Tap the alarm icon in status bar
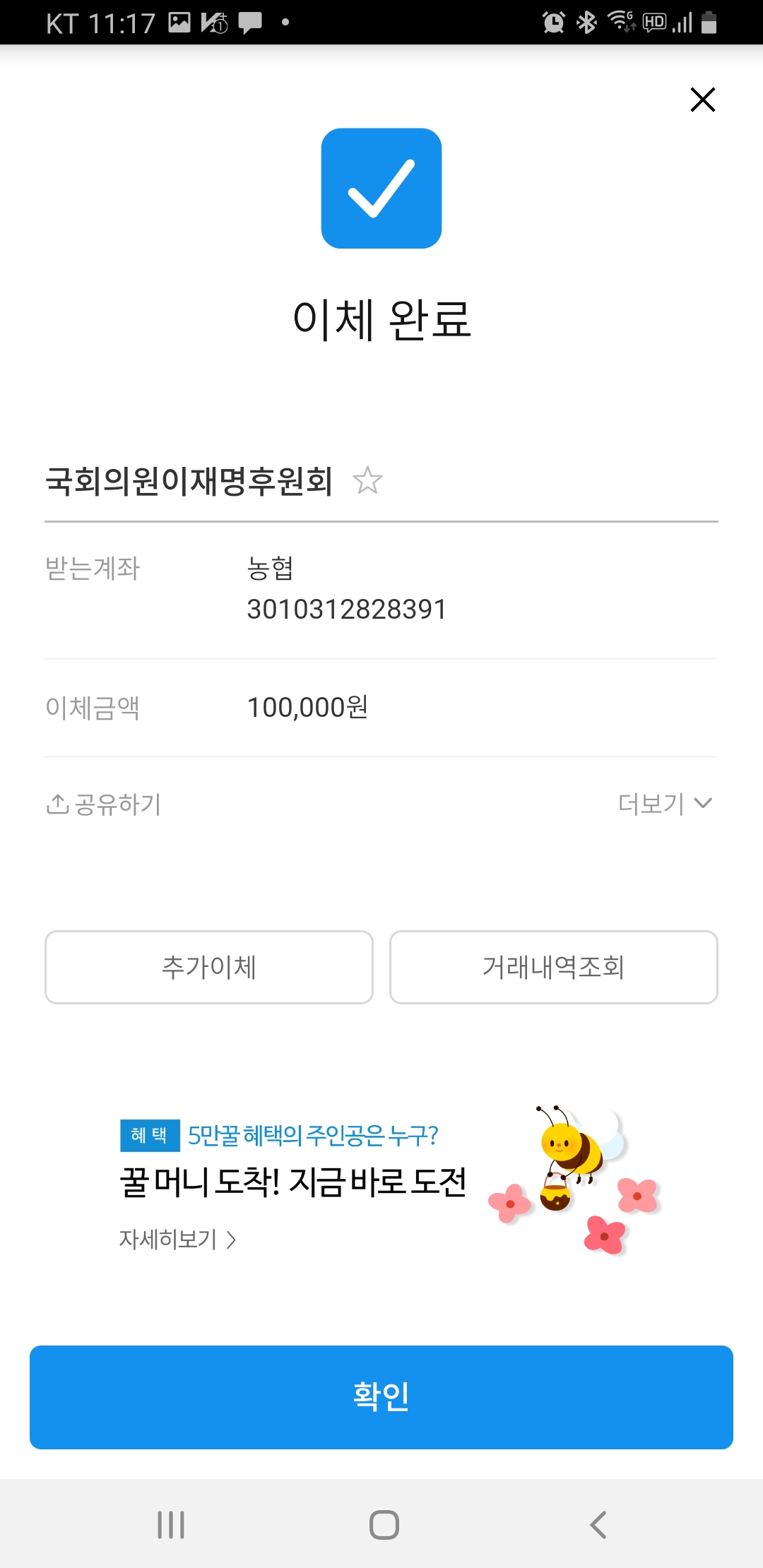This screenshot has width=763, height=1568. point(553,23)
